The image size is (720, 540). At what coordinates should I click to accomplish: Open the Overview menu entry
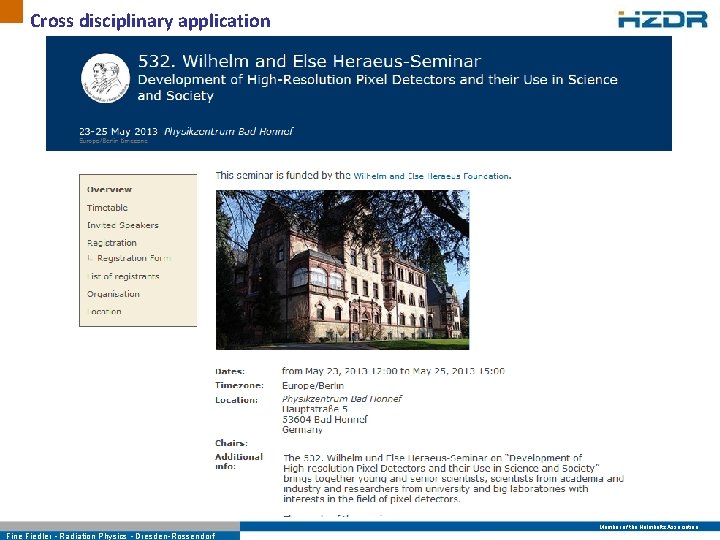pos(109,190)
